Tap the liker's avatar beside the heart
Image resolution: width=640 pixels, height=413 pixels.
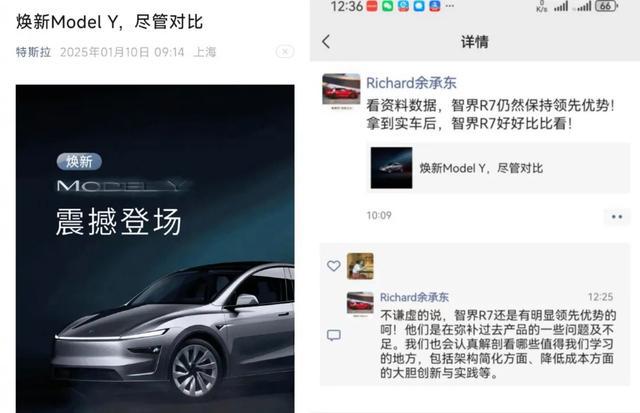(360, 266)
